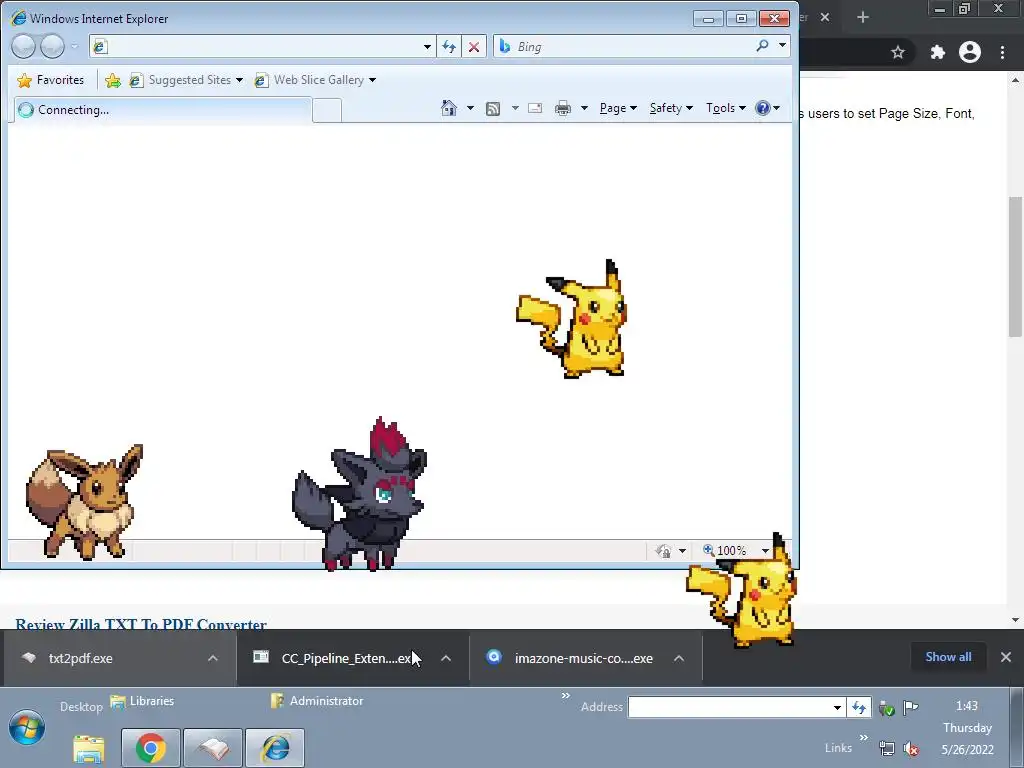The height and width of the screenshot is (768, 1024).
Task: Stop page loading with red X button
Action: 474,46
